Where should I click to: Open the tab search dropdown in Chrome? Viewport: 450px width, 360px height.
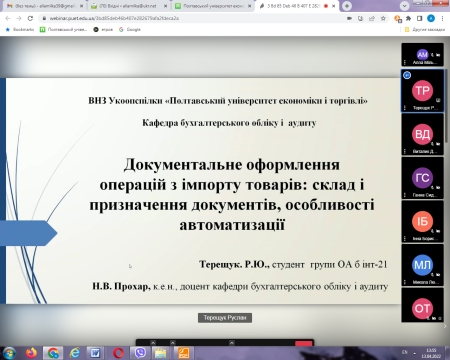[x=404, y=6]
